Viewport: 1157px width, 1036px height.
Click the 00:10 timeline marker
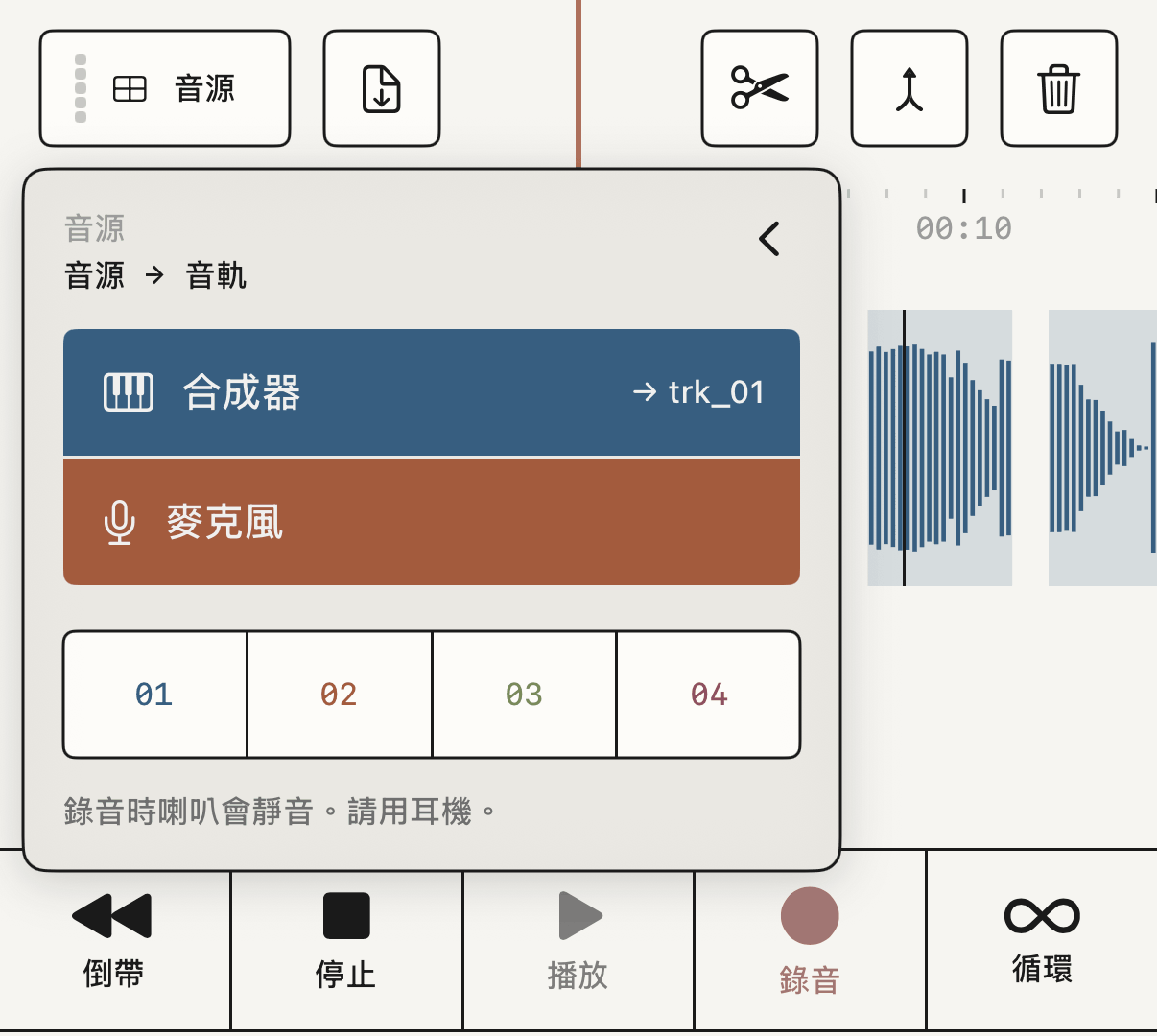(964, 228)
